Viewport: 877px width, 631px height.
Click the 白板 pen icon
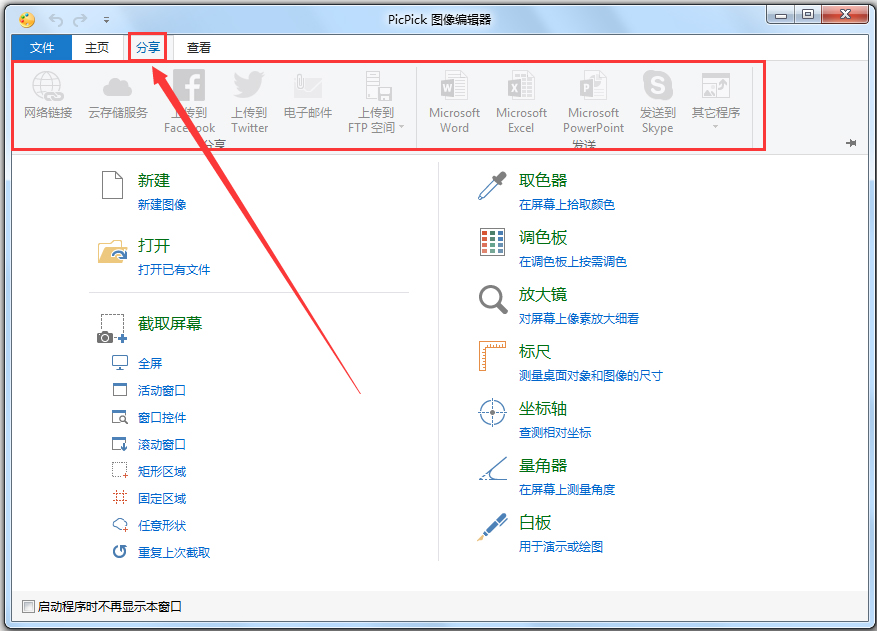click(492, 526)
